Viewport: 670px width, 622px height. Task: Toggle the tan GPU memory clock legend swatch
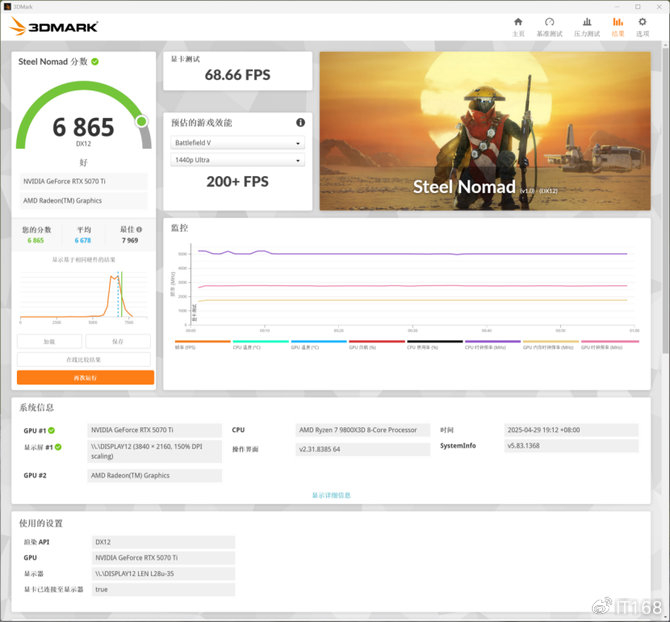(551, 341)
